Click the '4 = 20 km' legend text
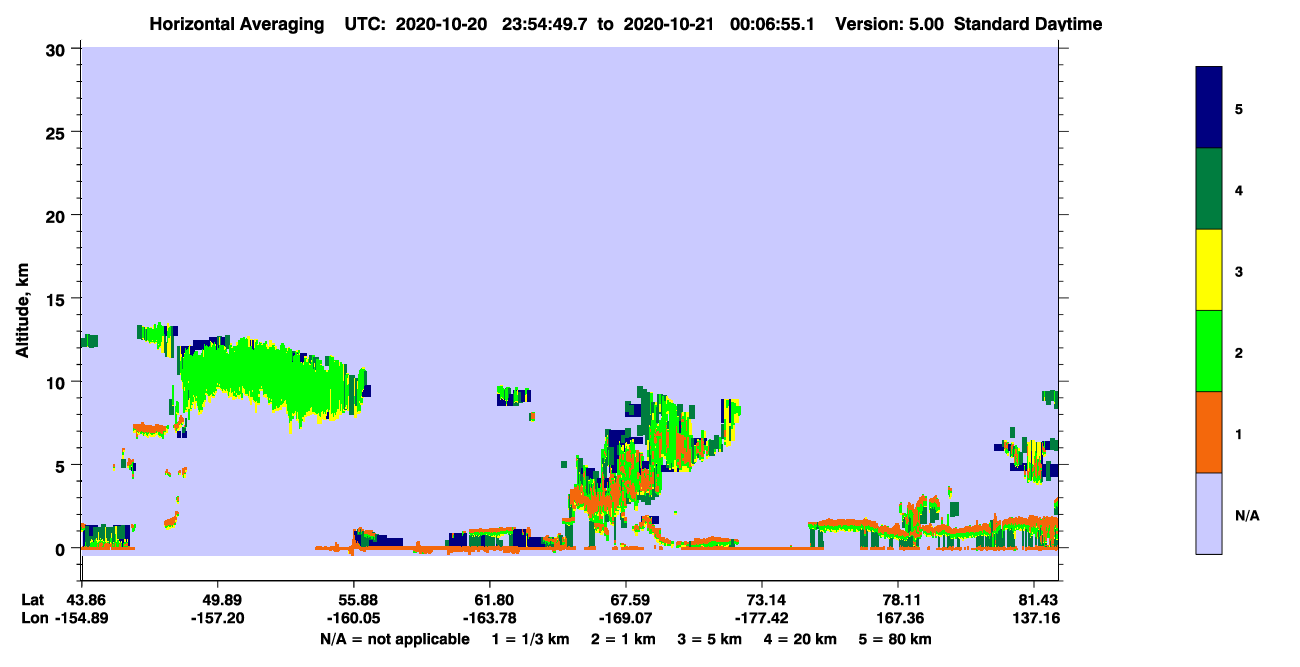1300x667 pixels. [x=799, y=639]
